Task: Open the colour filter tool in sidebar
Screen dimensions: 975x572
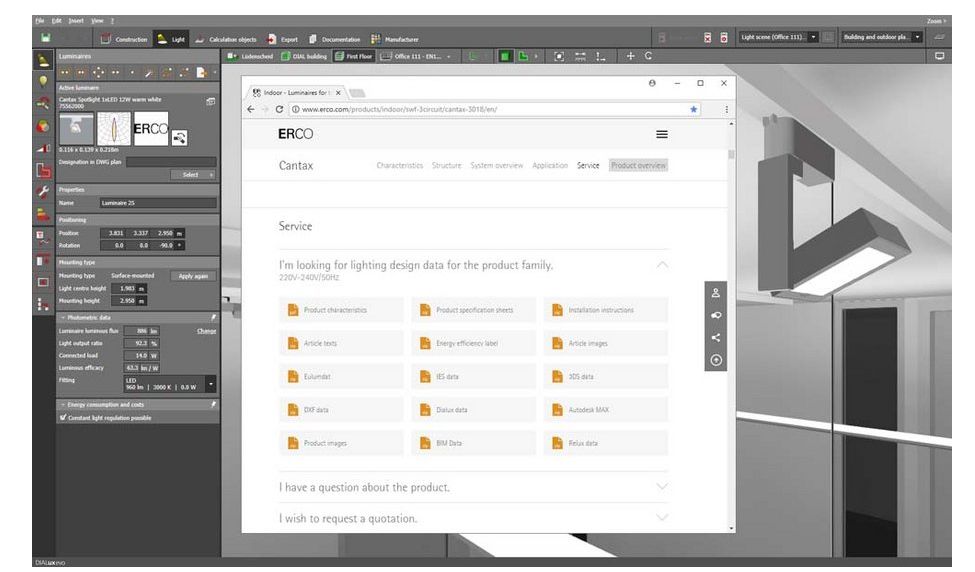Action: click(x=43, y=126)
